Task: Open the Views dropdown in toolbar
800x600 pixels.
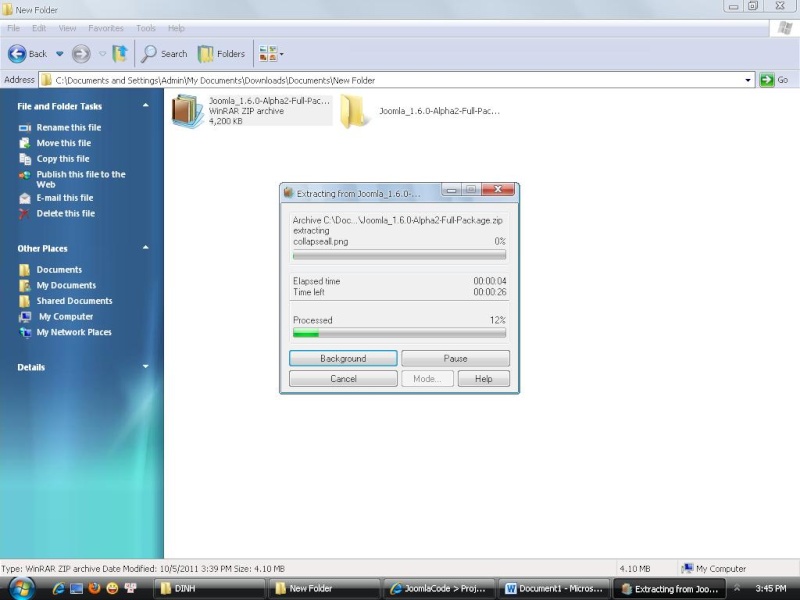Action: coord(271,54)
